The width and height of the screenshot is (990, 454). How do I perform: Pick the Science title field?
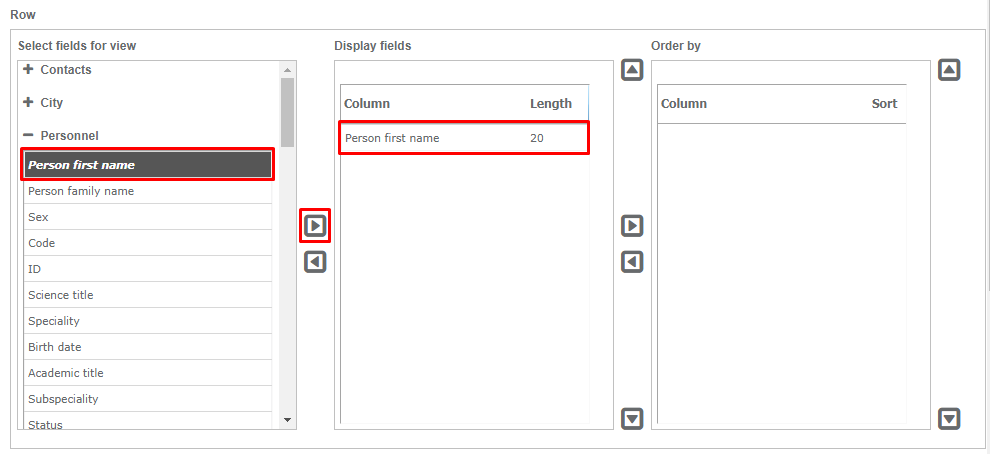[x=60, y=295]
